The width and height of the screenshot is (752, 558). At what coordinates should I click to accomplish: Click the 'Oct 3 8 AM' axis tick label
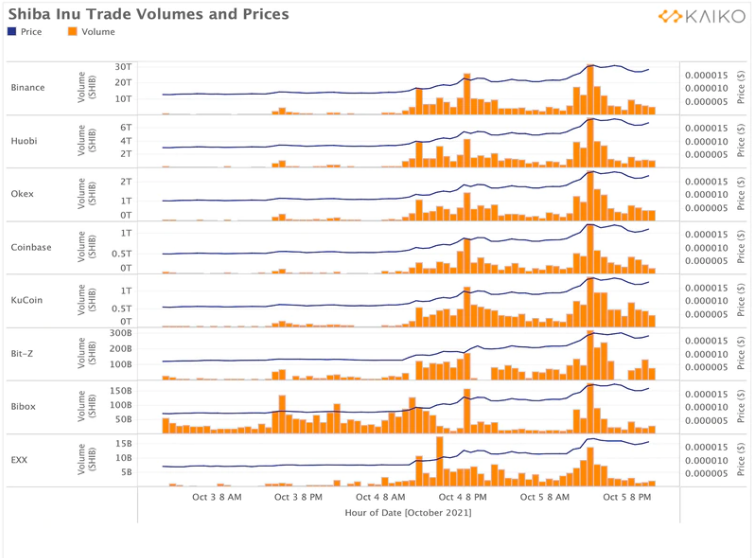pos(217,497)
